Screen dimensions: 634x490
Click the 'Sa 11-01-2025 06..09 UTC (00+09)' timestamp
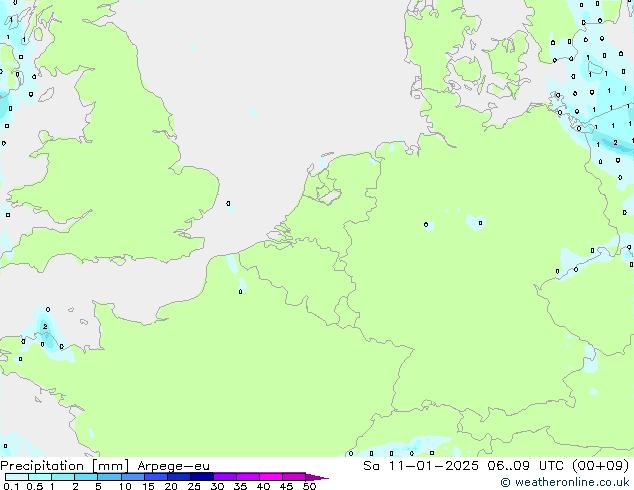coord(496,466)
